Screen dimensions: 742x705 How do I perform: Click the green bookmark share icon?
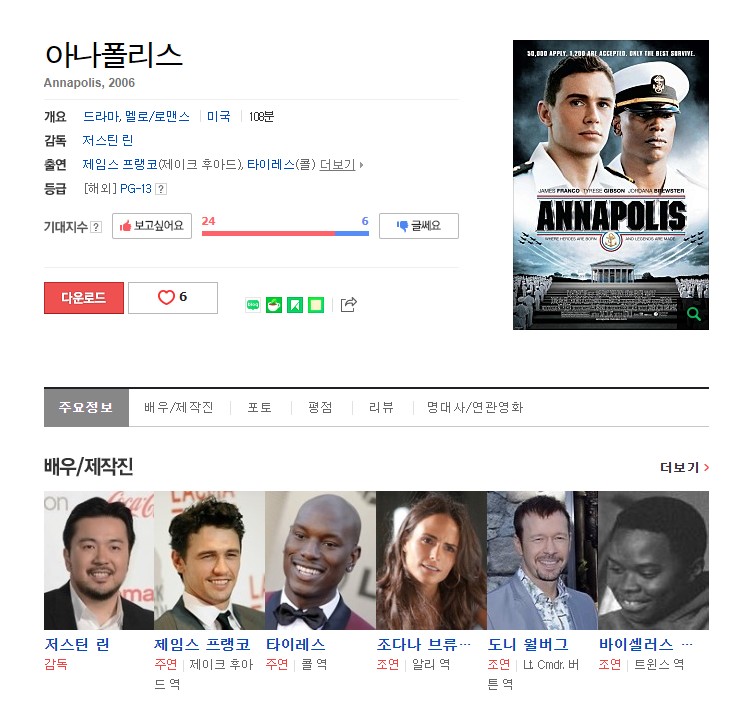coord(295,305)
